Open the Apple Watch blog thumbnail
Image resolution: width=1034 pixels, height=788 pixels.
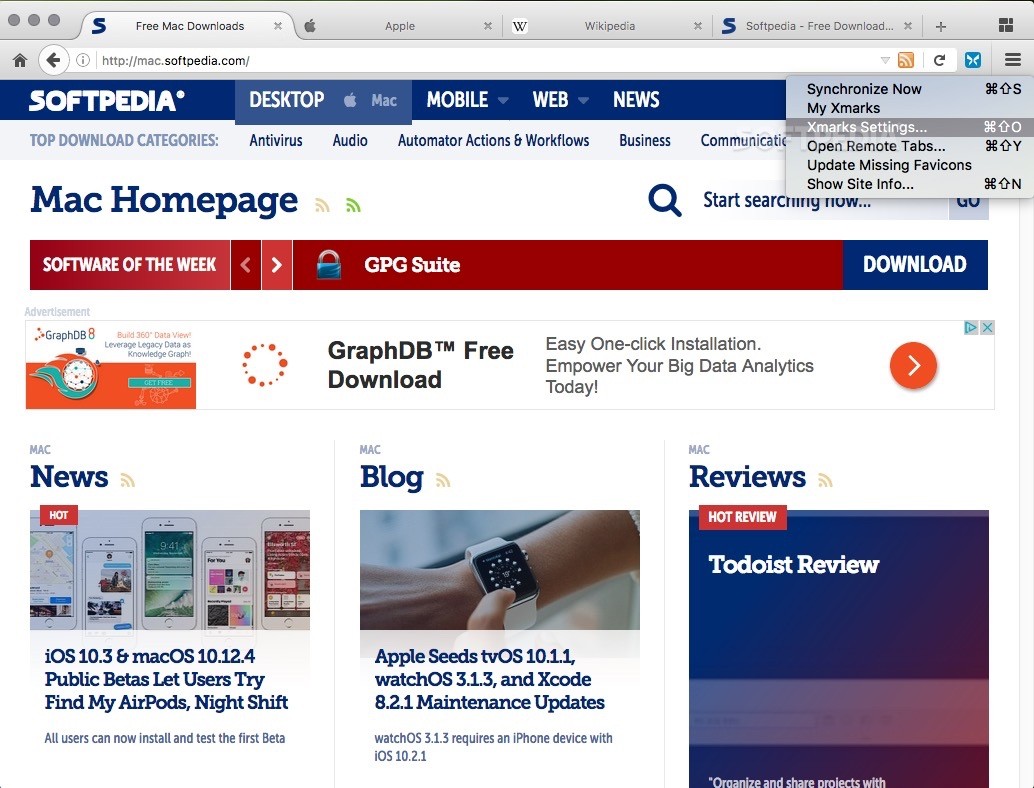500,570
